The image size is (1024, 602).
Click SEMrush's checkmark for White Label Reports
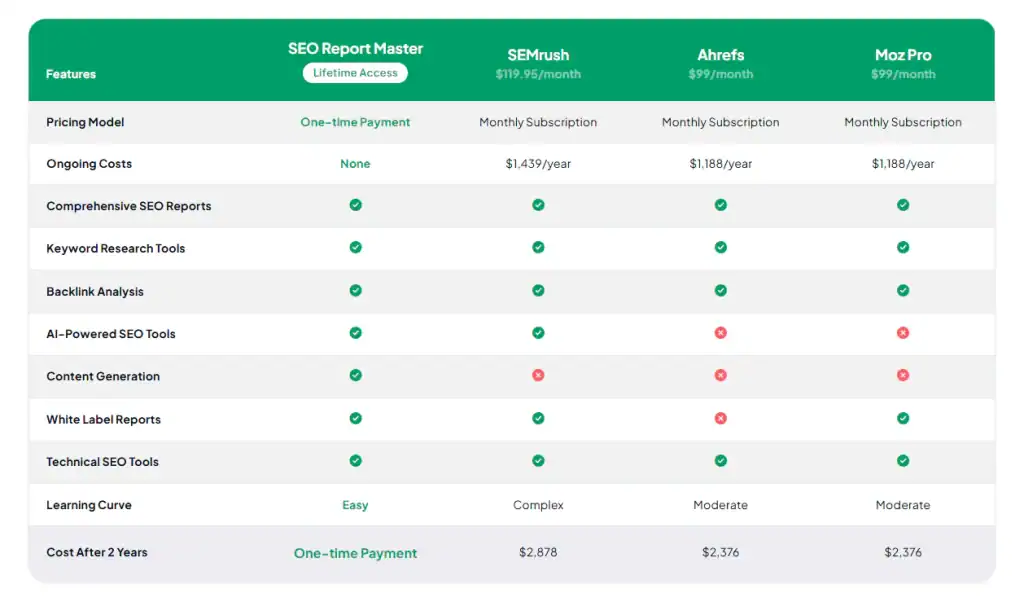click(538, 419)
